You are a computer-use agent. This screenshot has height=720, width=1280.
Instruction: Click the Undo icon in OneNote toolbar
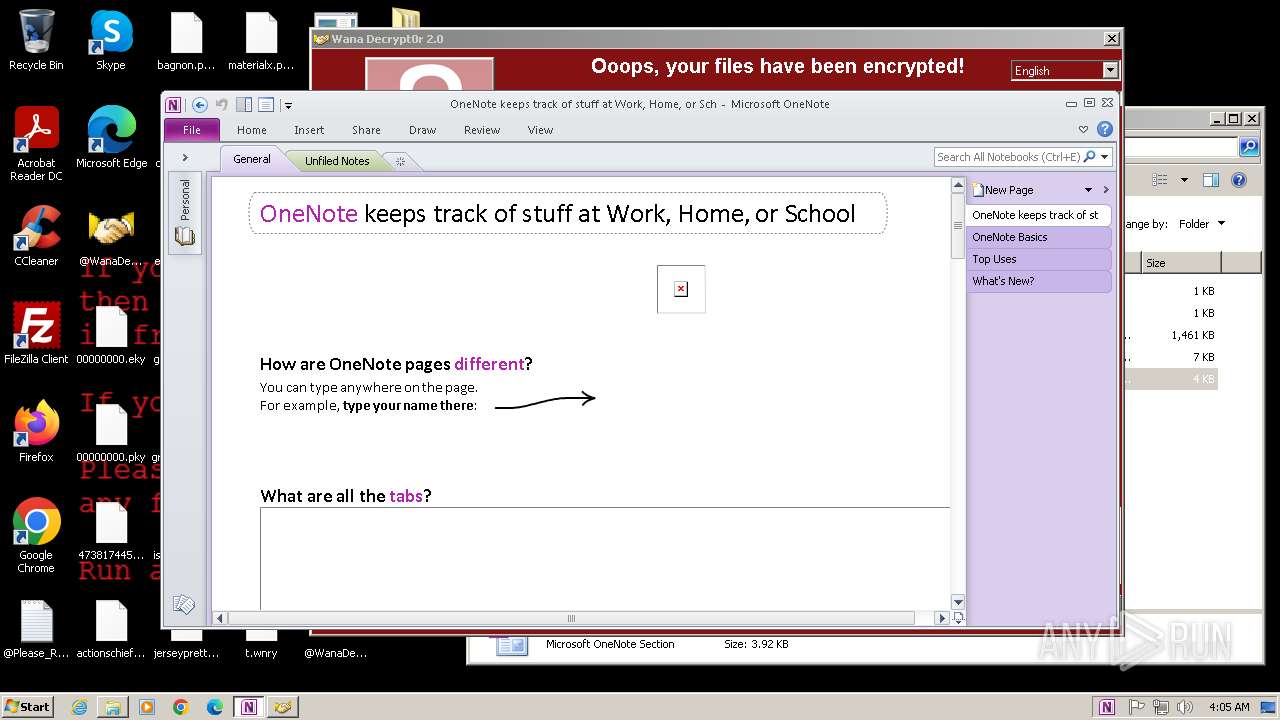222,104
